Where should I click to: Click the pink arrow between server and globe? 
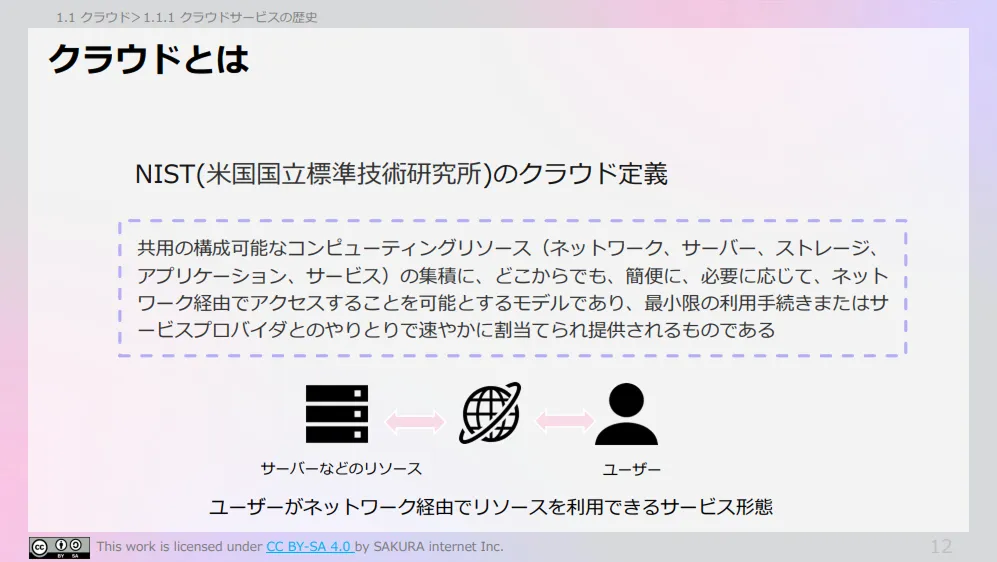point(414,421)
